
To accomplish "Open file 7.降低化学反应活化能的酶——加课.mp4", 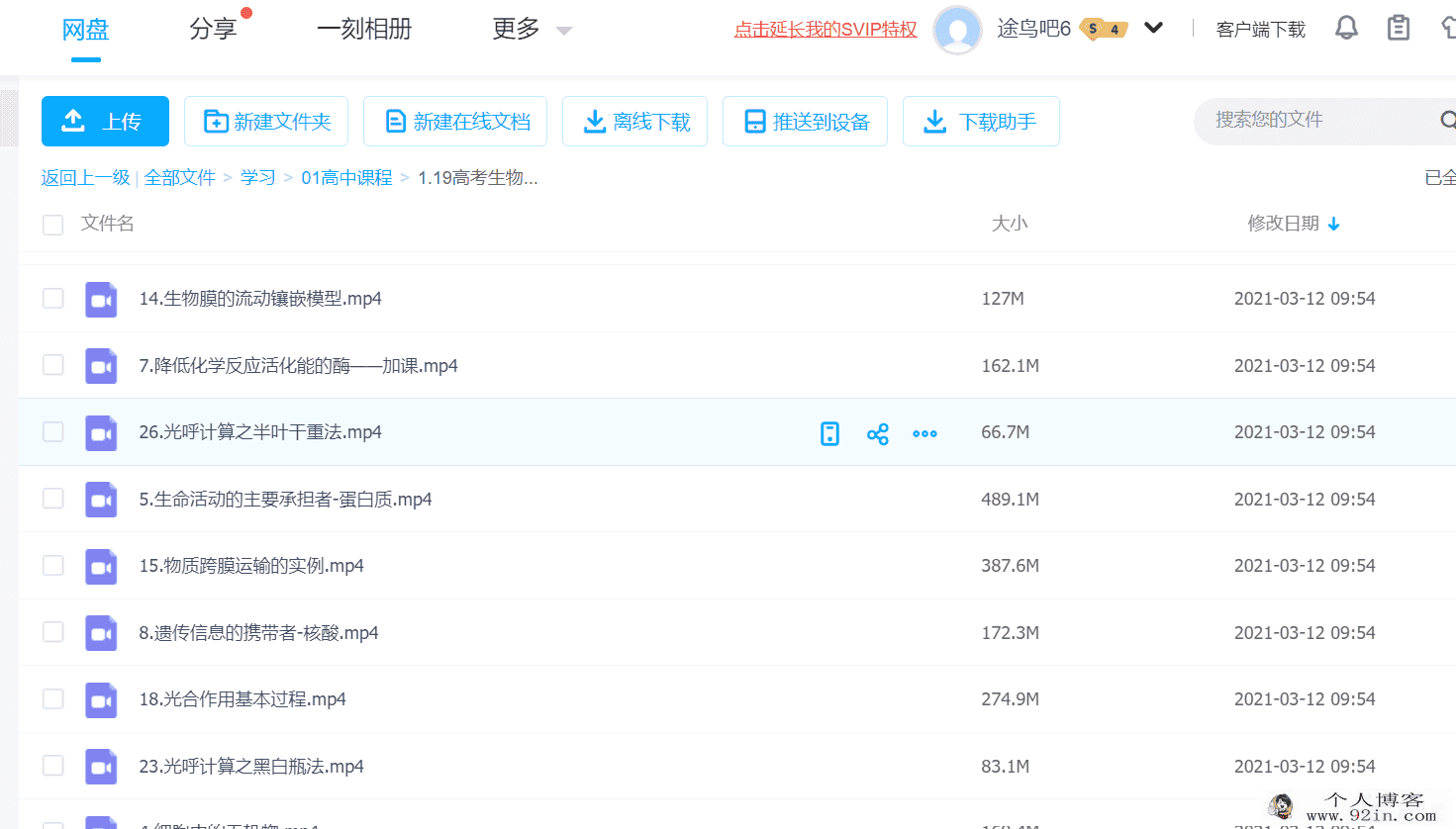I will [x=298, y=366].
